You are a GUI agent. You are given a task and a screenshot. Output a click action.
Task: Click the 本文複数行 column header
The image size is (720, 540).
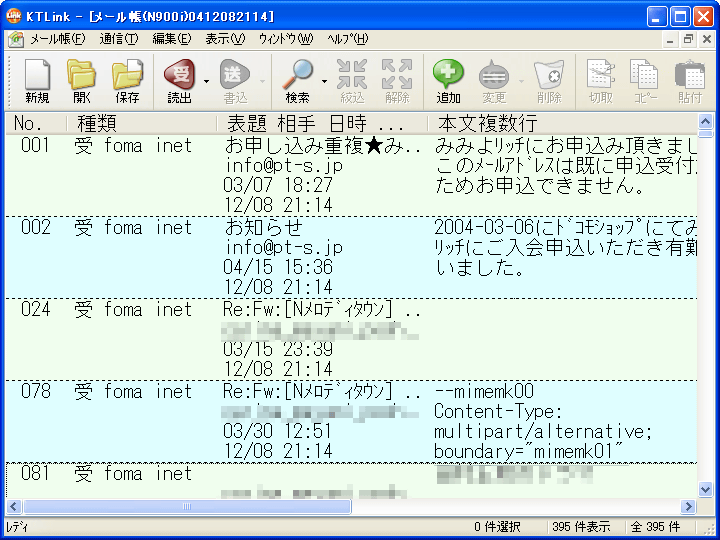[562, 123]
